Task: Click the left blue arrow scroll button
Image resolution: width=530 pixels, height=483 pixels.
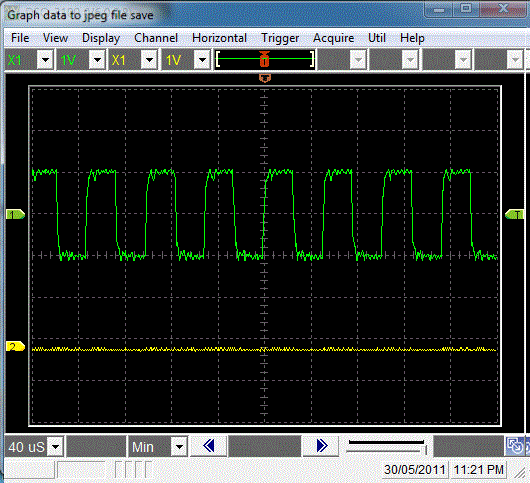Action: tap(209, 446)
